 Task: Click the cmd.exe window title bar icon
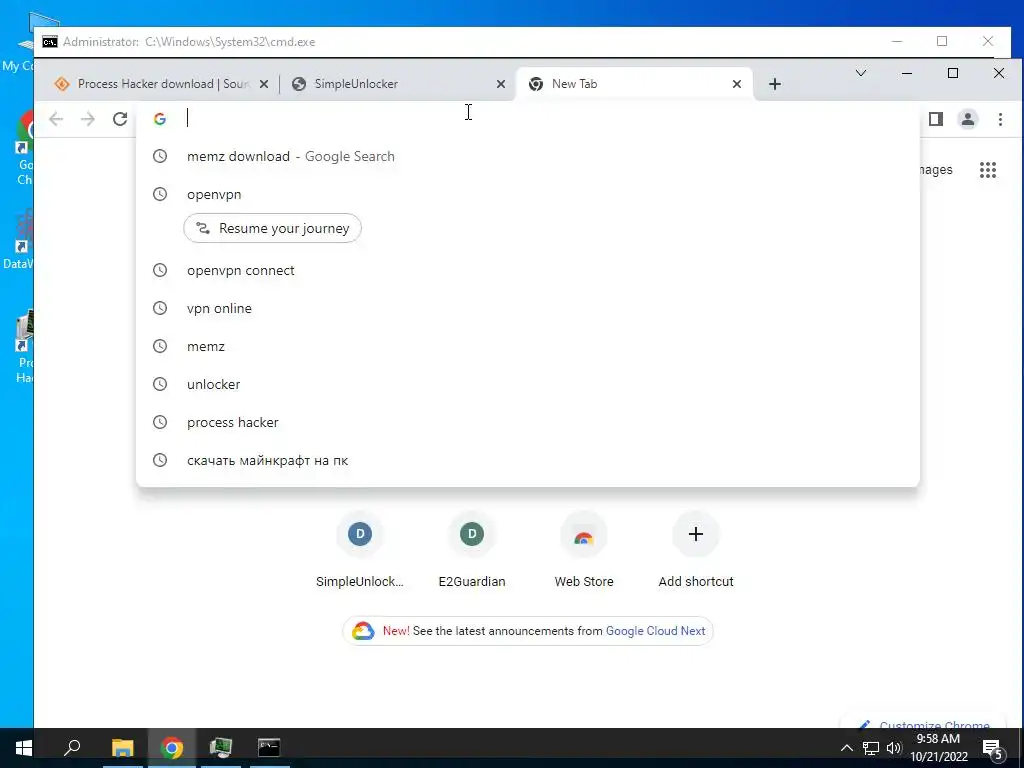pos(50,42)
